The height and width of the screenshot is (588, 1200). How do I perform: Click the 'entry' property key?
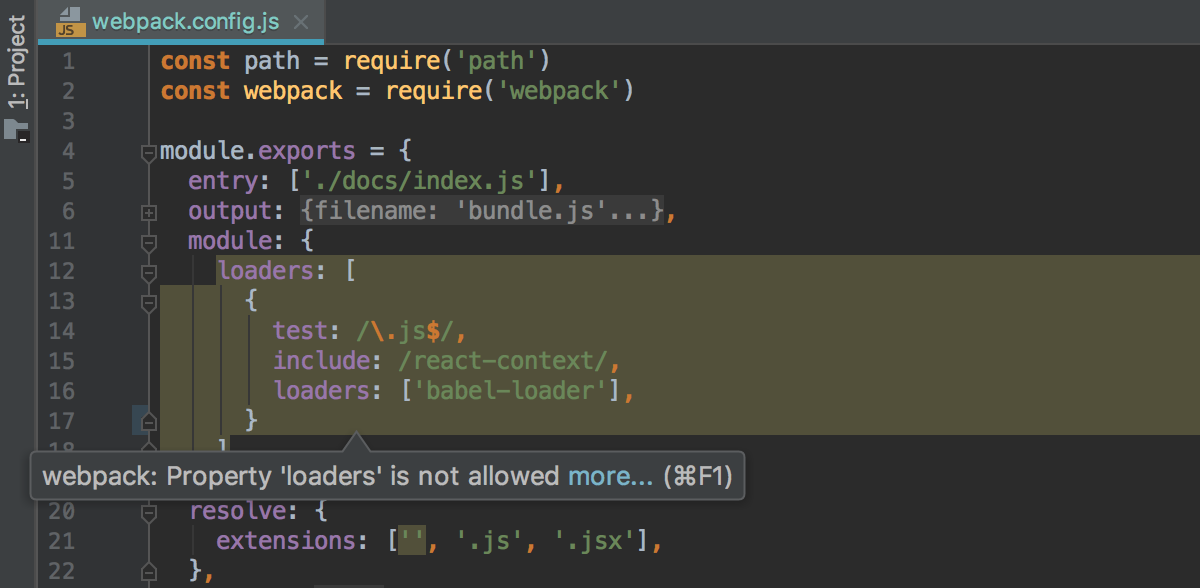click(223, 181)
